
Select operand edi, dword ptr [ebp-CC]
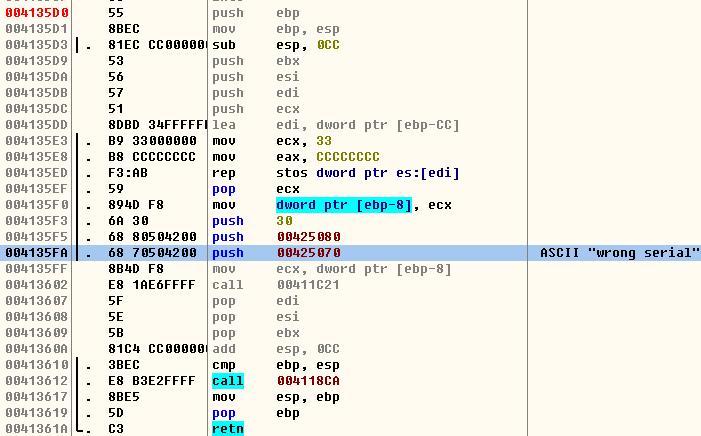click(x=367, y=125)
